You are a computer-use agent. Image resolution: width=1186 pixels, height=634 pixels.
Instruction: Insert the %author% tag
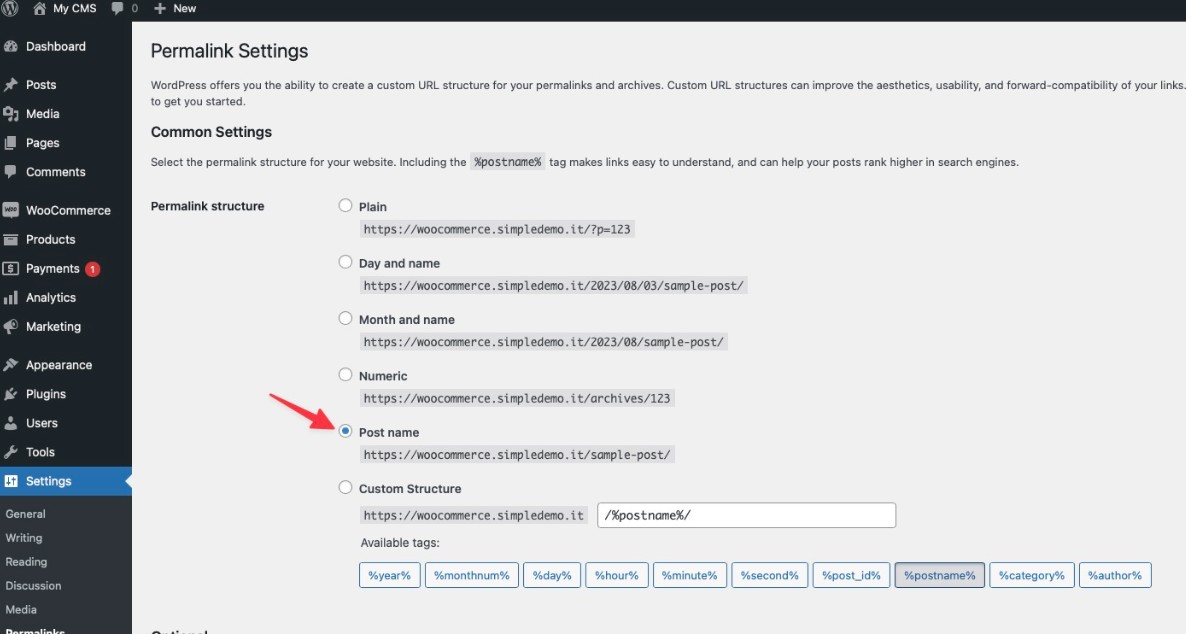coord(1115,575)
